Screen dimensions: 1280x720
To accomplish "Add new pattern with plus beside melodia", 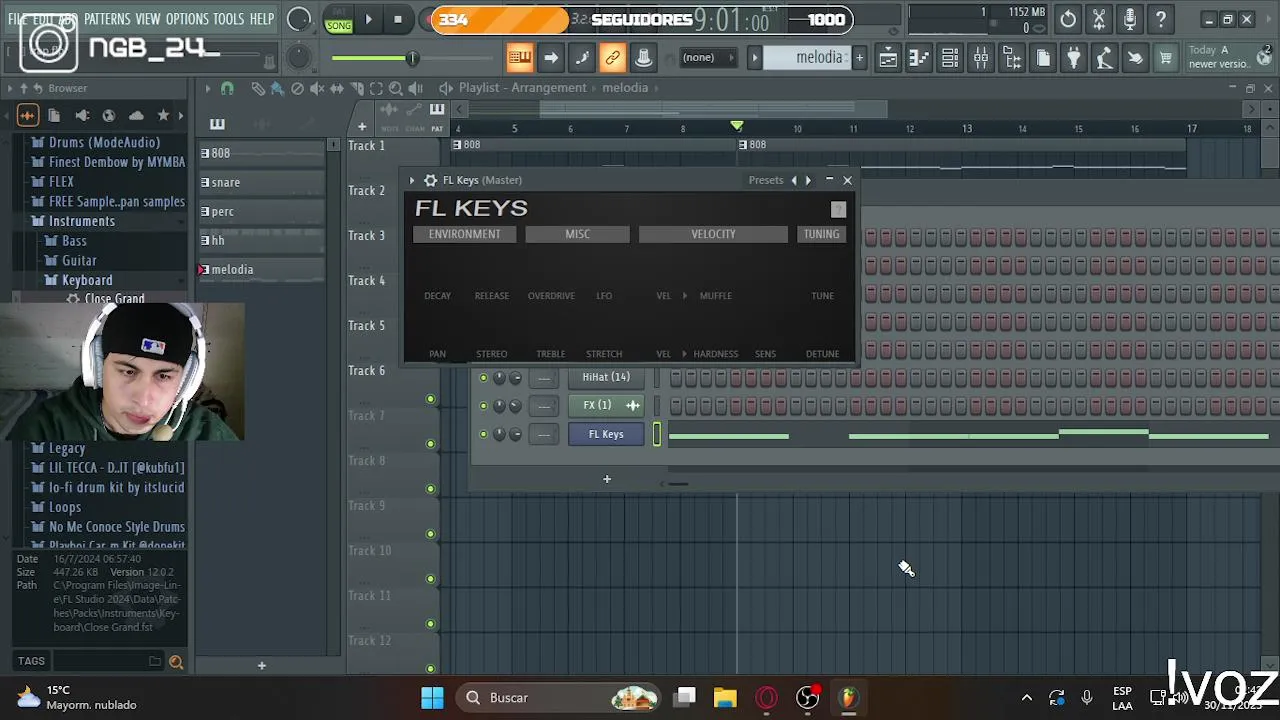I will tap(859, 58).
